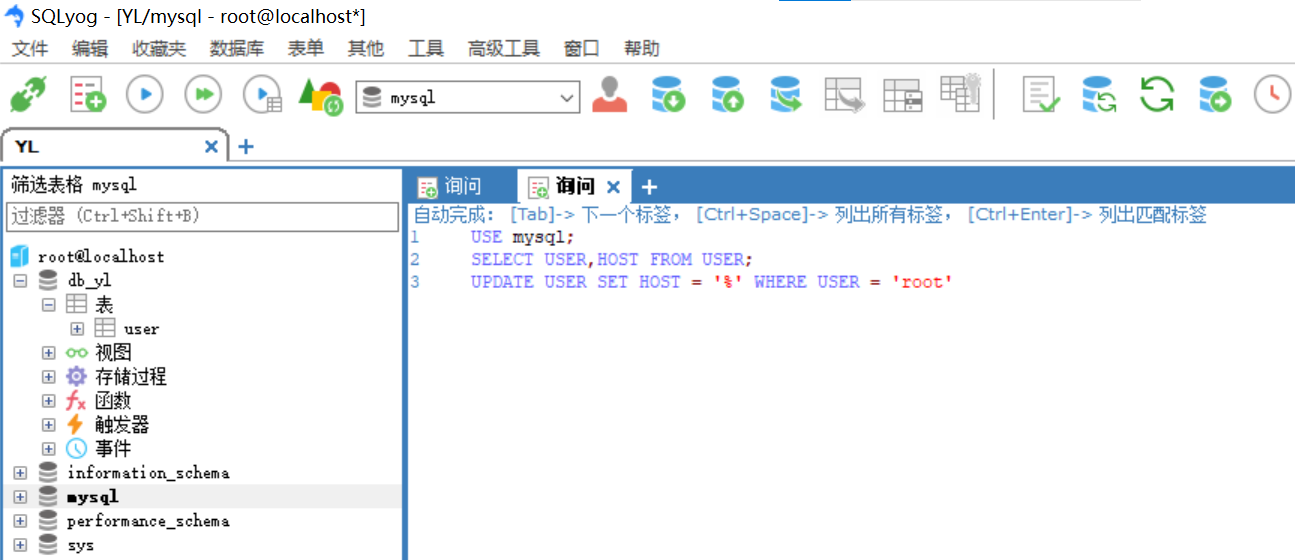Click the 函数 fx icon
This screenshot has height=560, width=1295.
[76, 400]
